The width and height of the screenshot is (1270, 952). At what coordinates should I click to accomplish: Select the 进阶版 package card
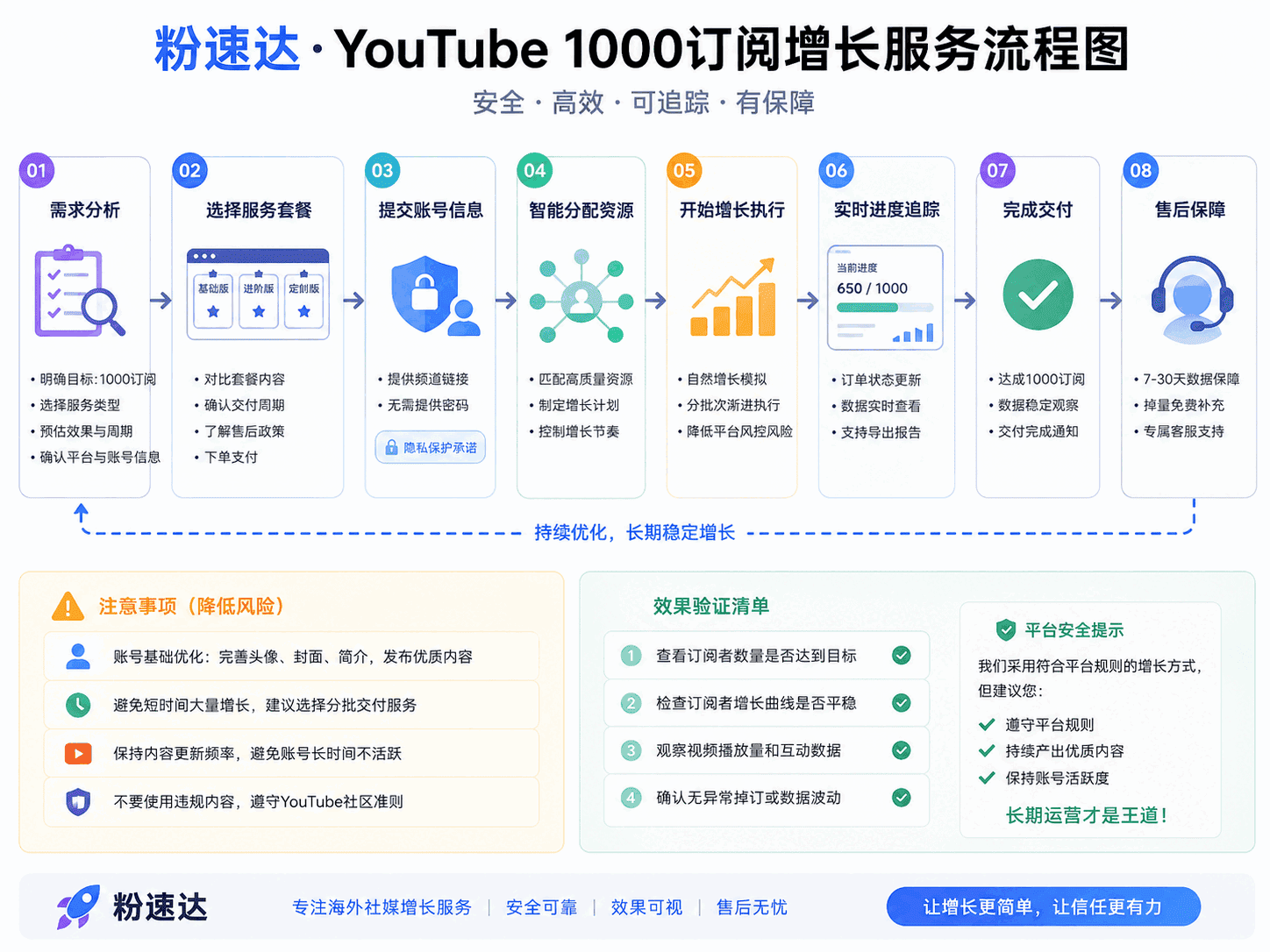[259, 299]
